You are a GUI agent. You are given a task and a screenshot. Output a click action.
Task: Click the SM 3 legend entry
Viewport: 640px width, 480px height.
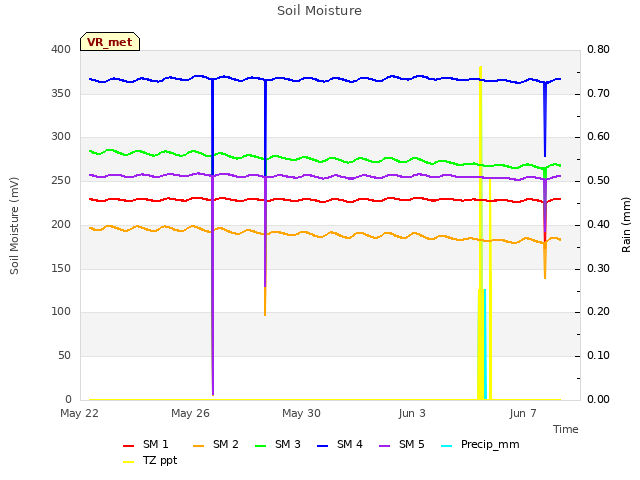[278, 444]
